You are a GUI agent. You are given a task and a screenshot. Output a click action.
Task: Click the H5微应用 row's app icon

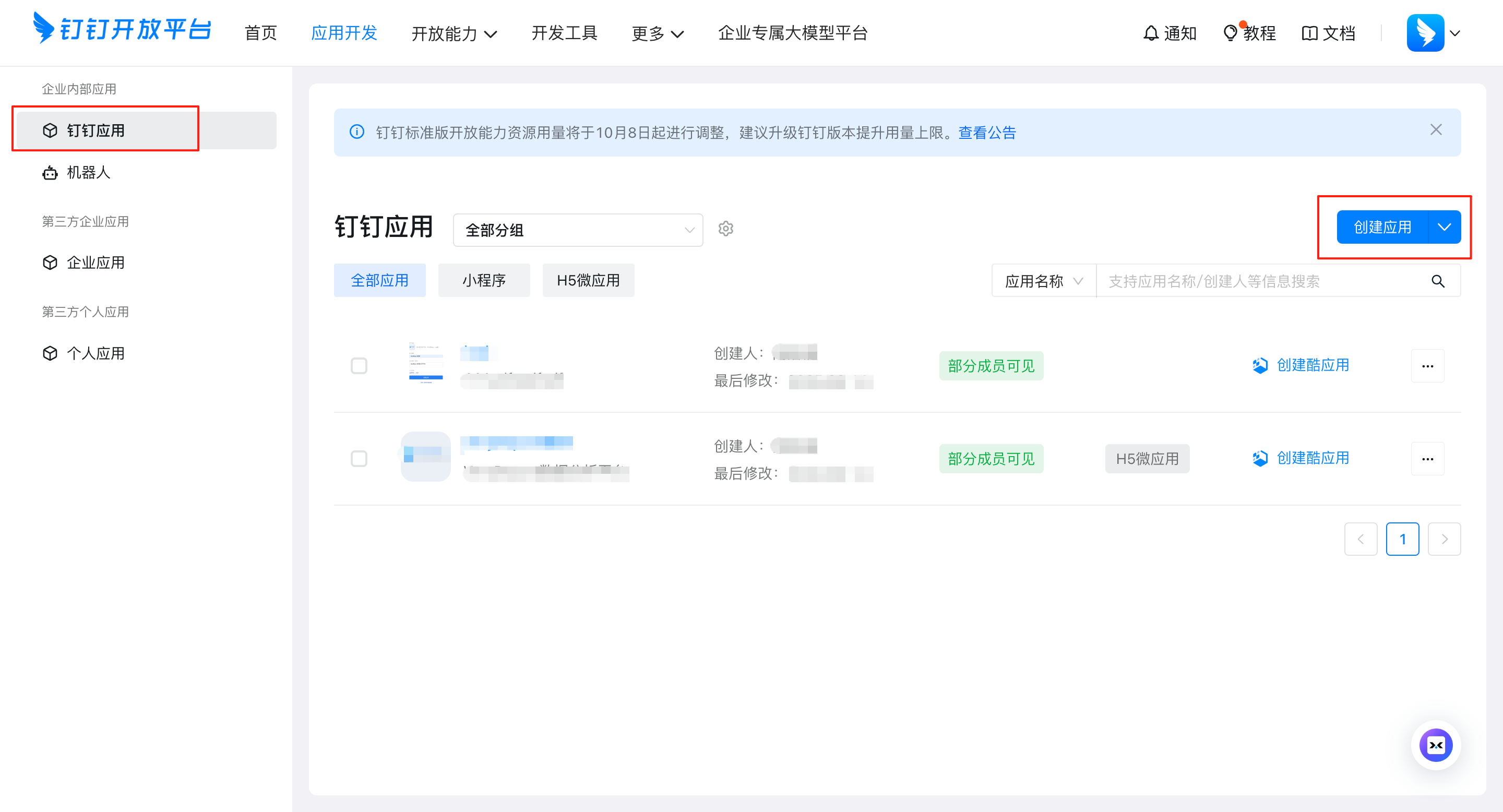tap(425, 456)
